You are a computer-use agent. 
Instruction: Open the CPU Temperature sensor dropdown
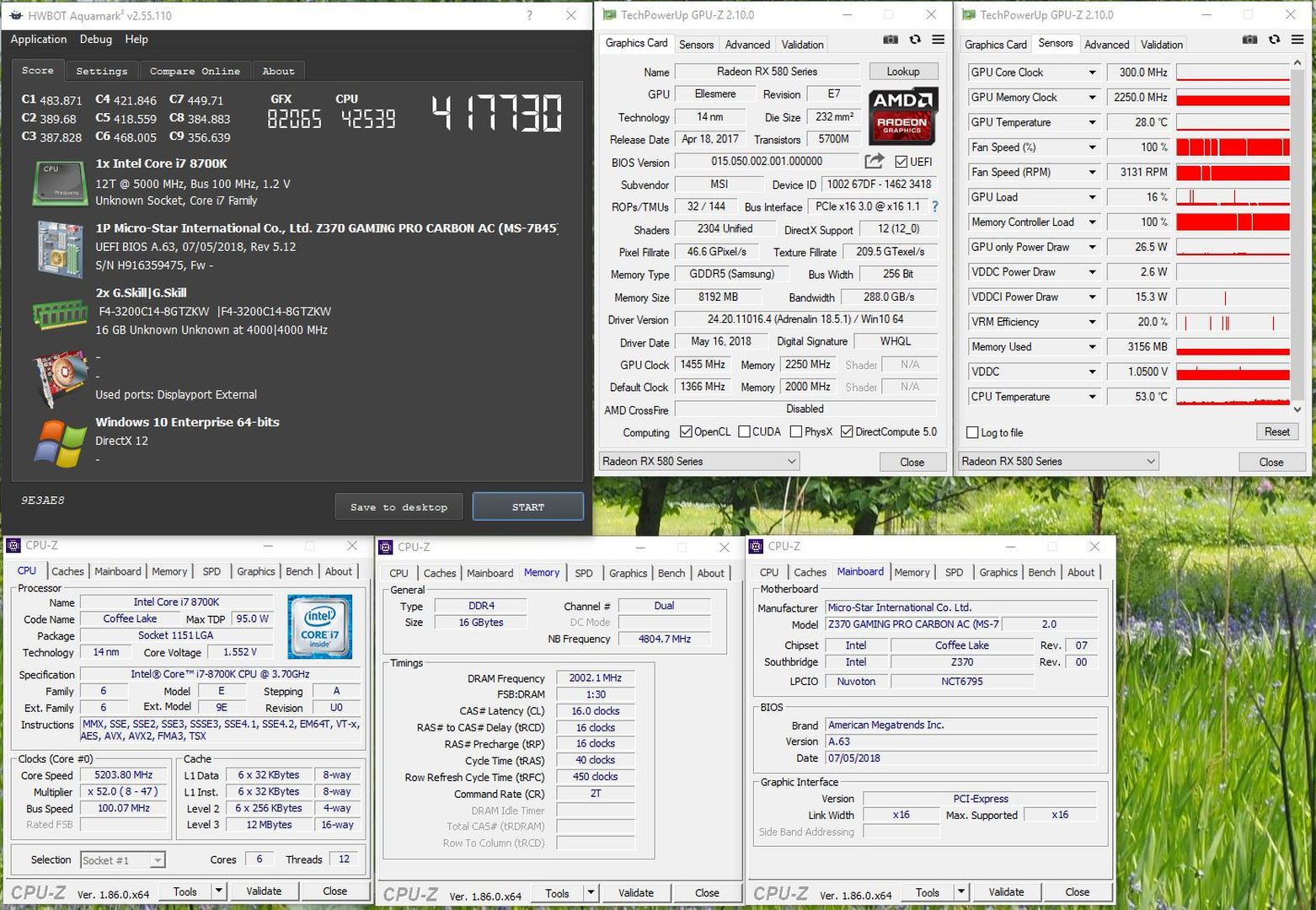[x=1092, y=397]
